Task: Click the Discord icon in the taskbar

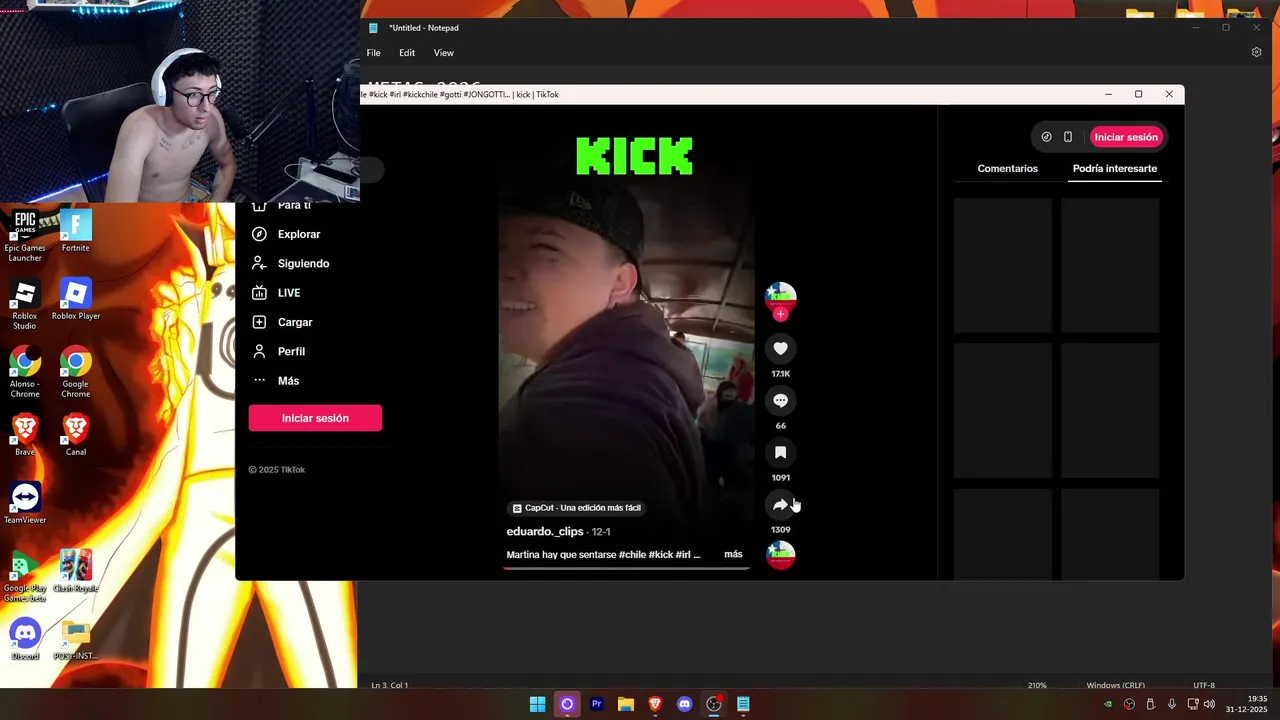Action: pyautogui.click(x=684, y=704)
